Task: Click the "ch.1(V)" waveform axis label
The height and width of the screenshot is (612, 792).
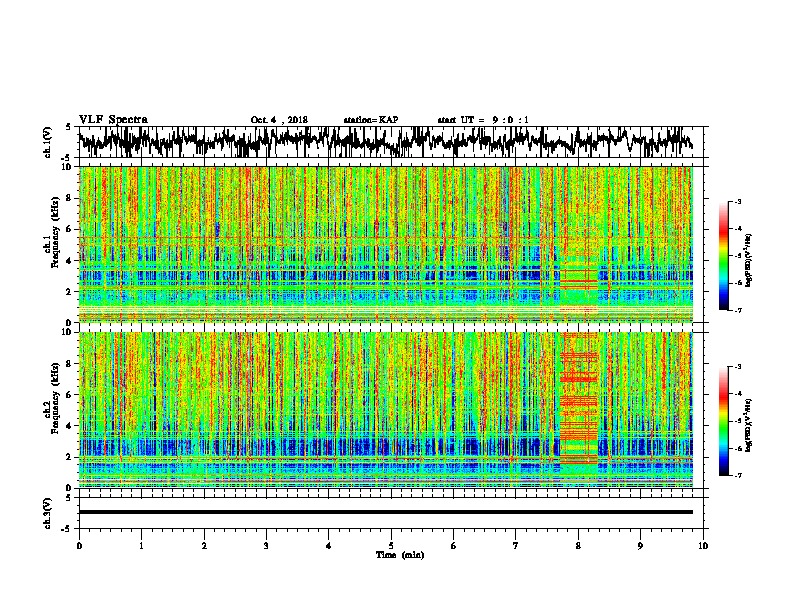Action: pyautogui.click(x=48, y=142)
